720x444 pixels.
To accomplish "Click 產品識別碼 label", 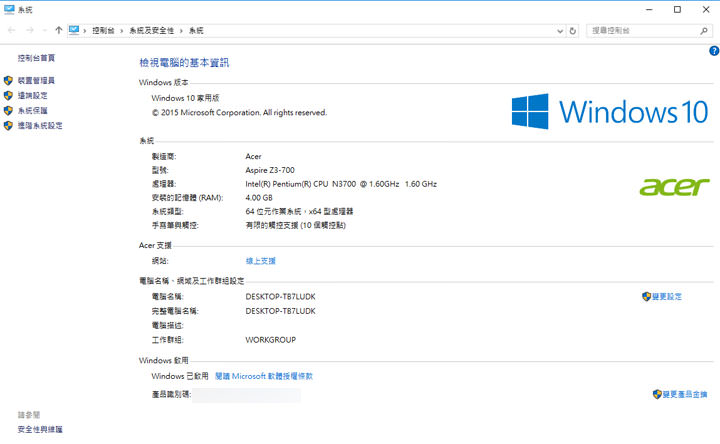I will [x=171, y=394].
